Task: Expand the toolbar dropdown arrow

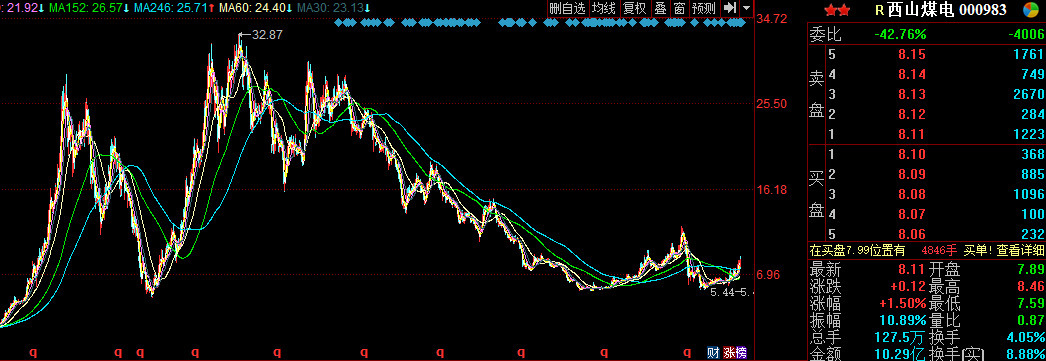Action: 746,8
